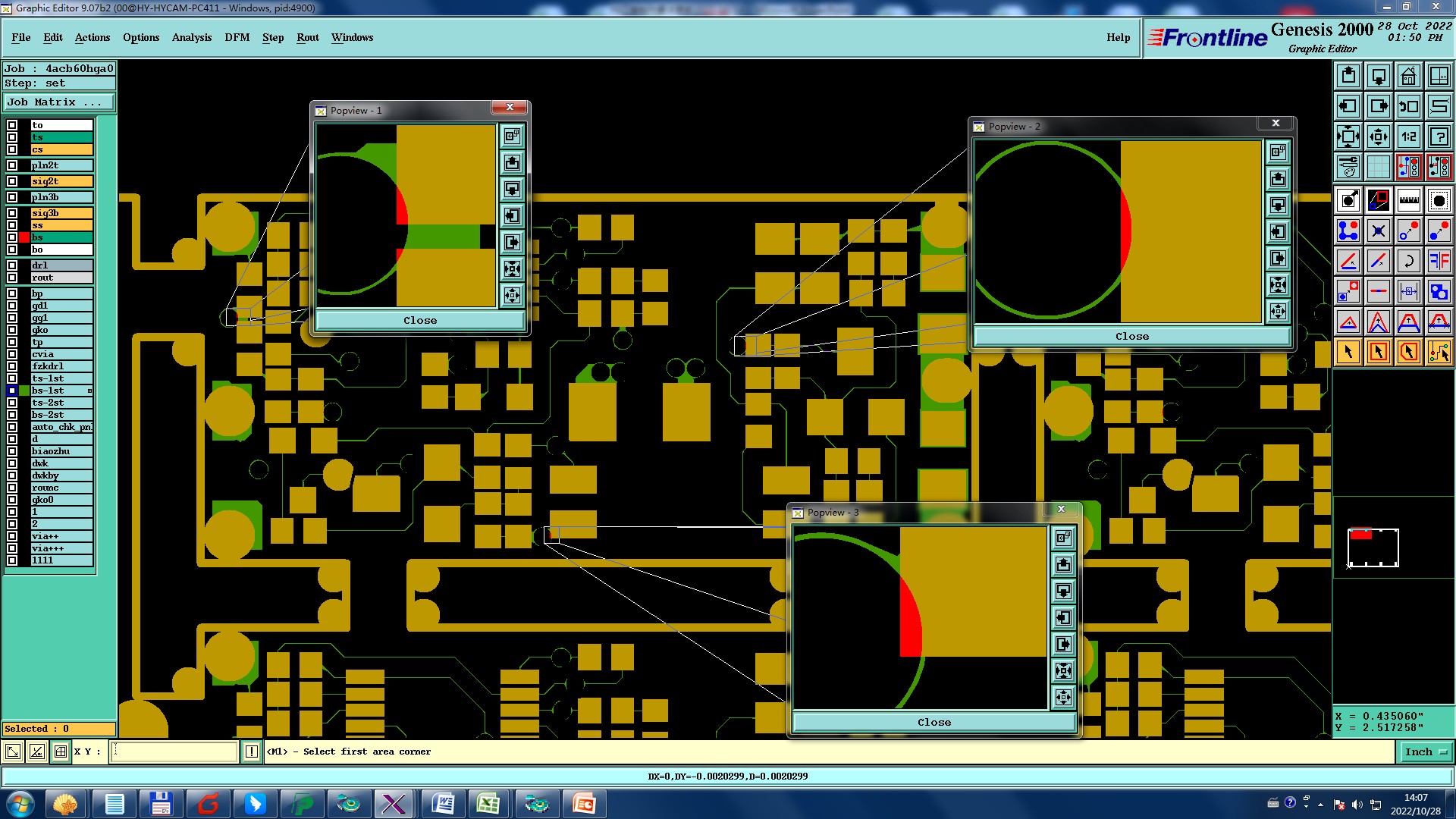Click the question mark query icon

click(1439, 136)
